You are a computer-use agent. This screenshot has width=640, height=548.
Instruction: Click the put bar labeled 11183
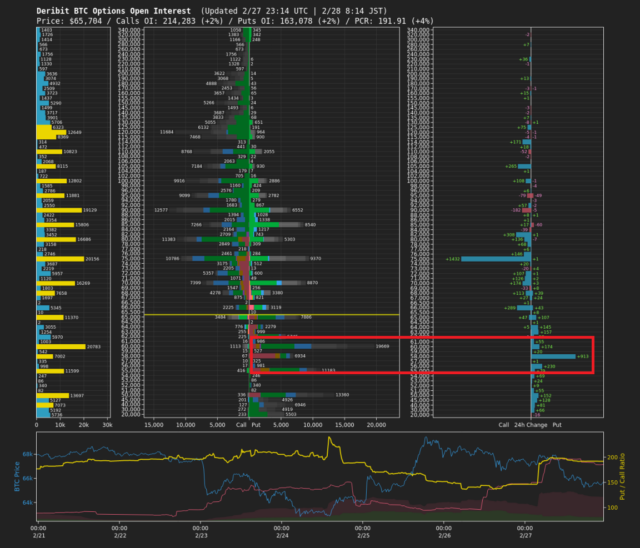coord(290,370)
